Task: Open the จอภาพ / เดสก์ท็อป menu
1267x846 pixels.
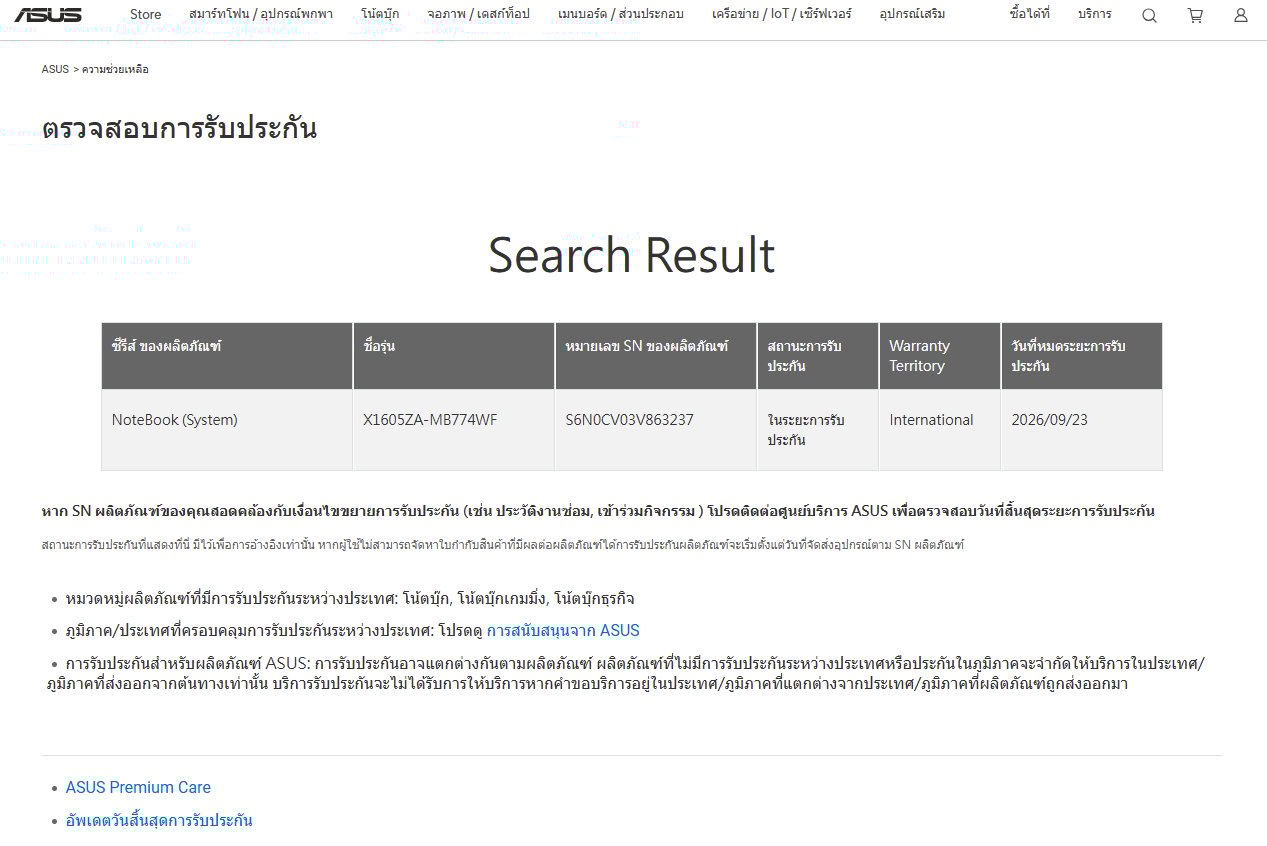Action: [478, 14]
